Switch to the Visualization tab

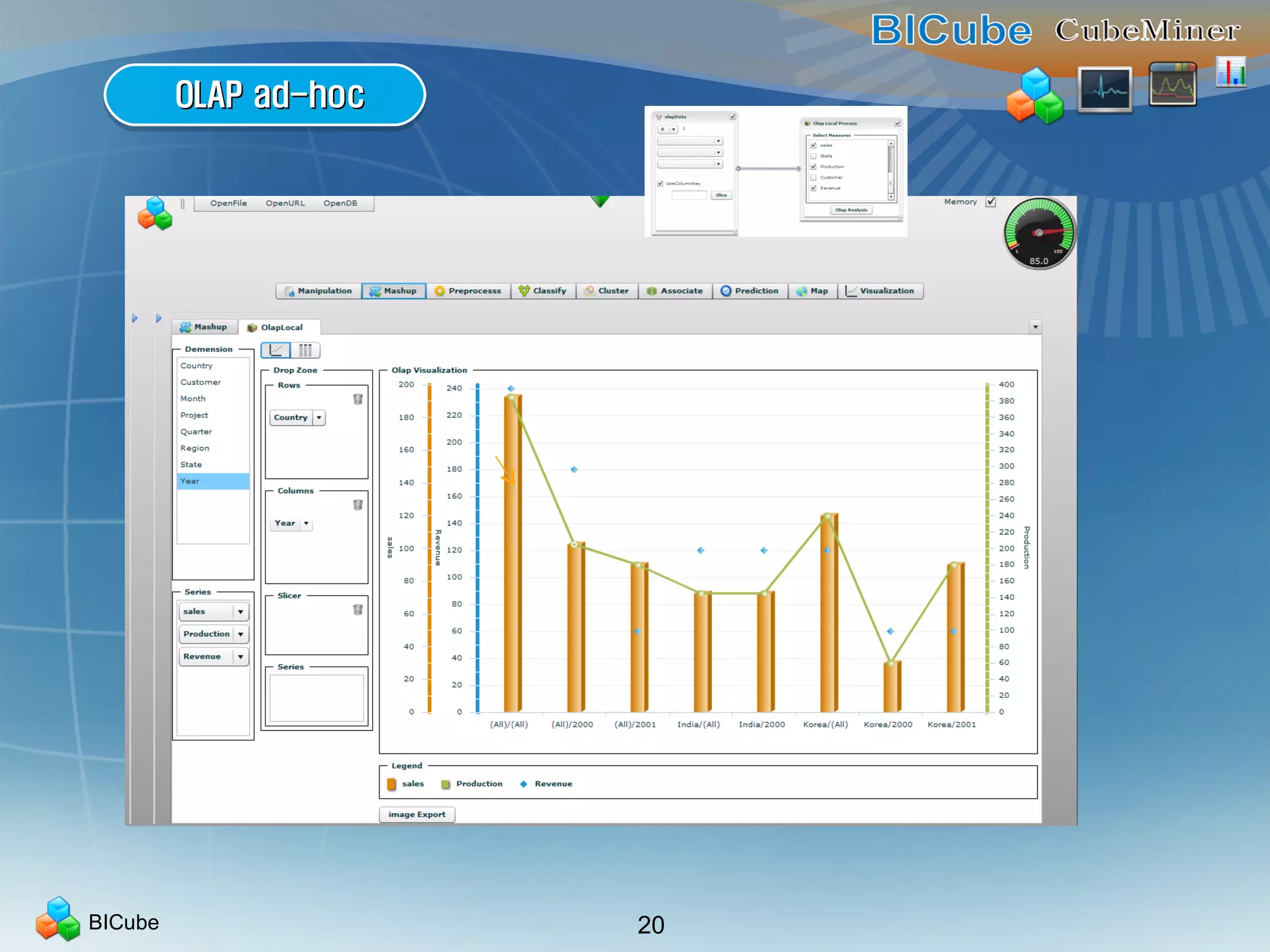(x=881, y=291)
